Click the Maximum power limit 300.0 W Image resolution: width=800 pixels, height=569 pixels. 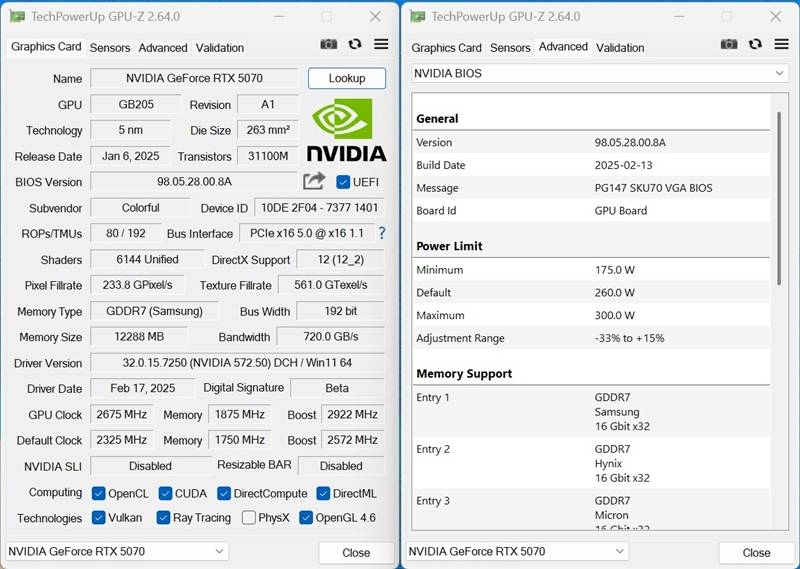click(x=614, y=315)
